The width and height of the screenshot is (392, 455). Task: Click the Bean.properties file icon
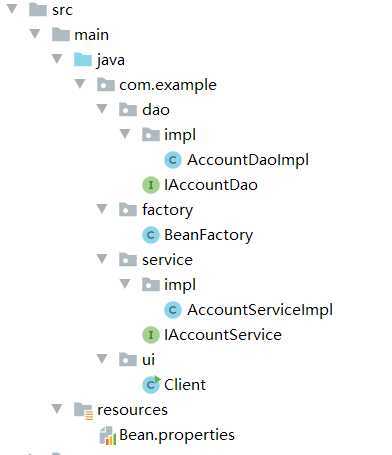tap(108, 435)
